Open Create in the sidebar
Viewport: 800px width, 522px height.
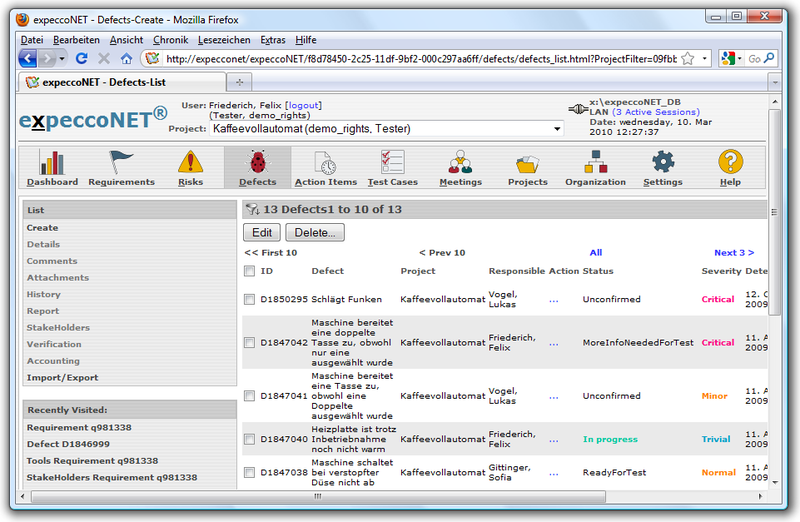tap(42, 228)
